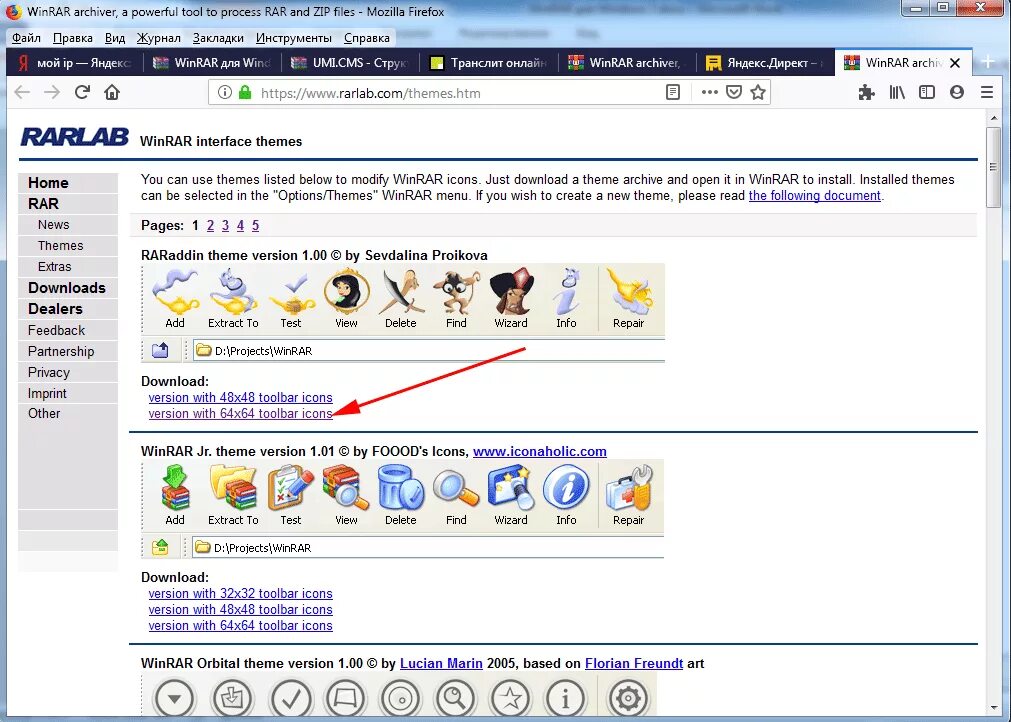Download RARaddin 64x64 toolbar icons version
The height and width of the screenshot is (722, 1011).
pos(240,414)
